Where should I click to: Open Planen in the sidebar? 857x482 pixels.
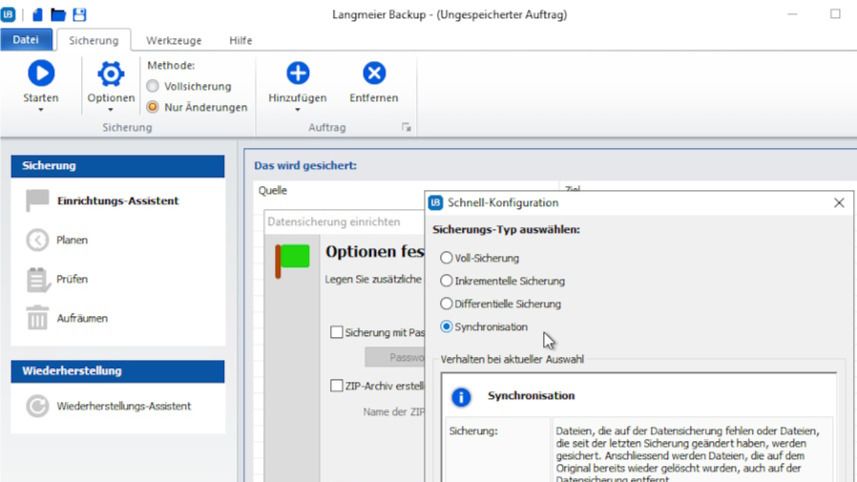tap(72, 240)
